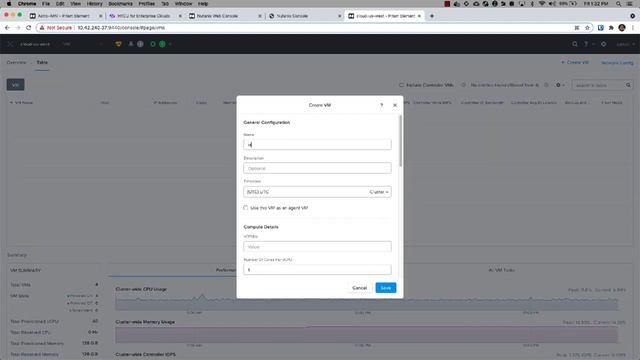Select the All VM Tasks tab
640x360 pixels.
[501, 270]
